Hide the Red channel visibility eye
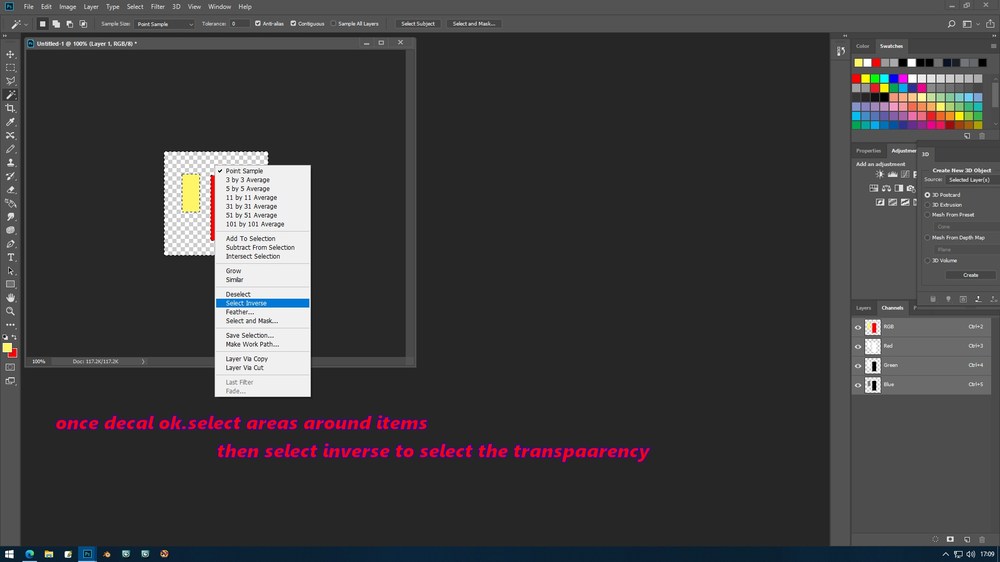 point(858,346)
